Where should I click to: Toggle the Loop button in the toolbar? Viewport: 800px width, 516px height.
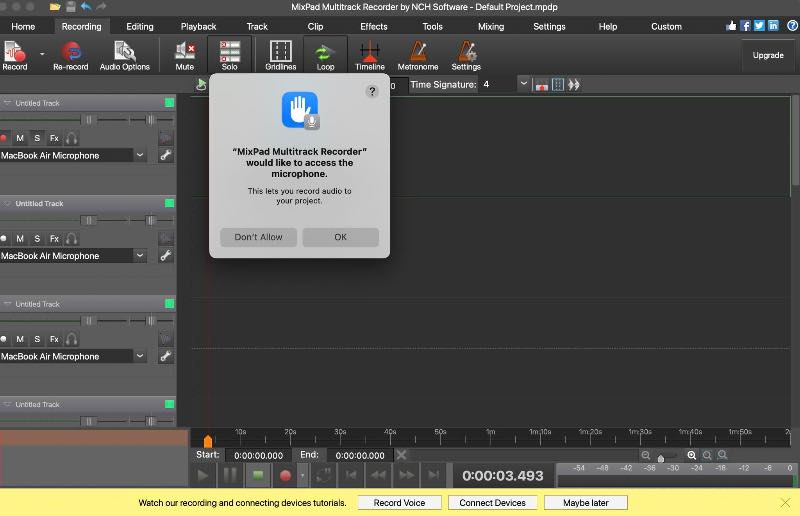325,53
